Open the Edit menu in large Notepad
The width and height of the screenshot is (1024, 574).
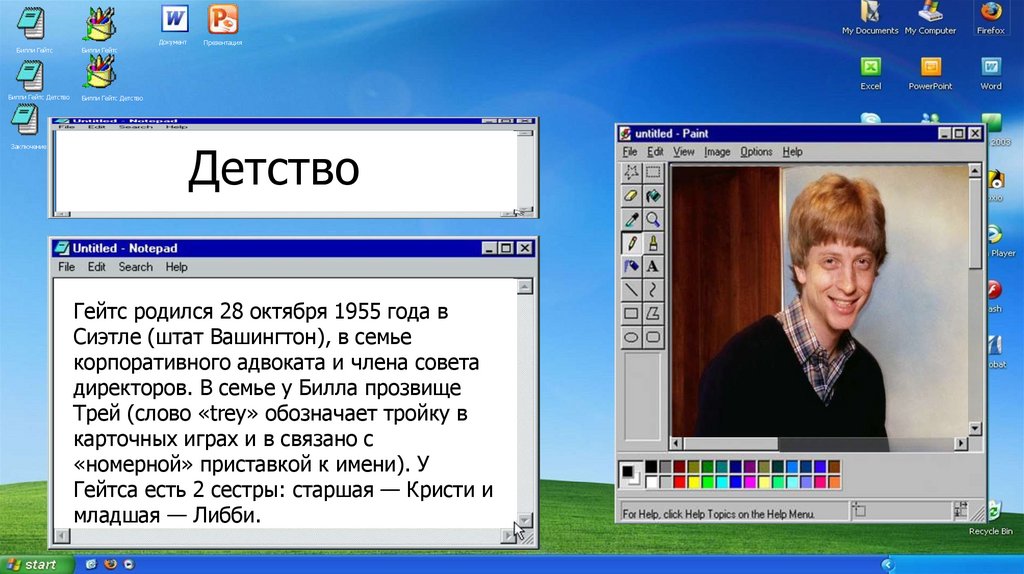[97, 266]
